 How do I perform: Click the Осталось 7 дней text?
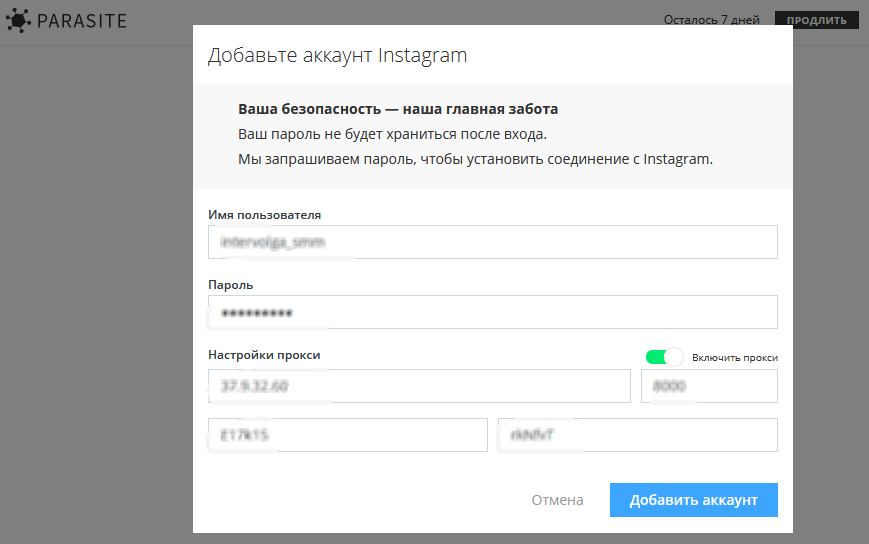[712, 20]
